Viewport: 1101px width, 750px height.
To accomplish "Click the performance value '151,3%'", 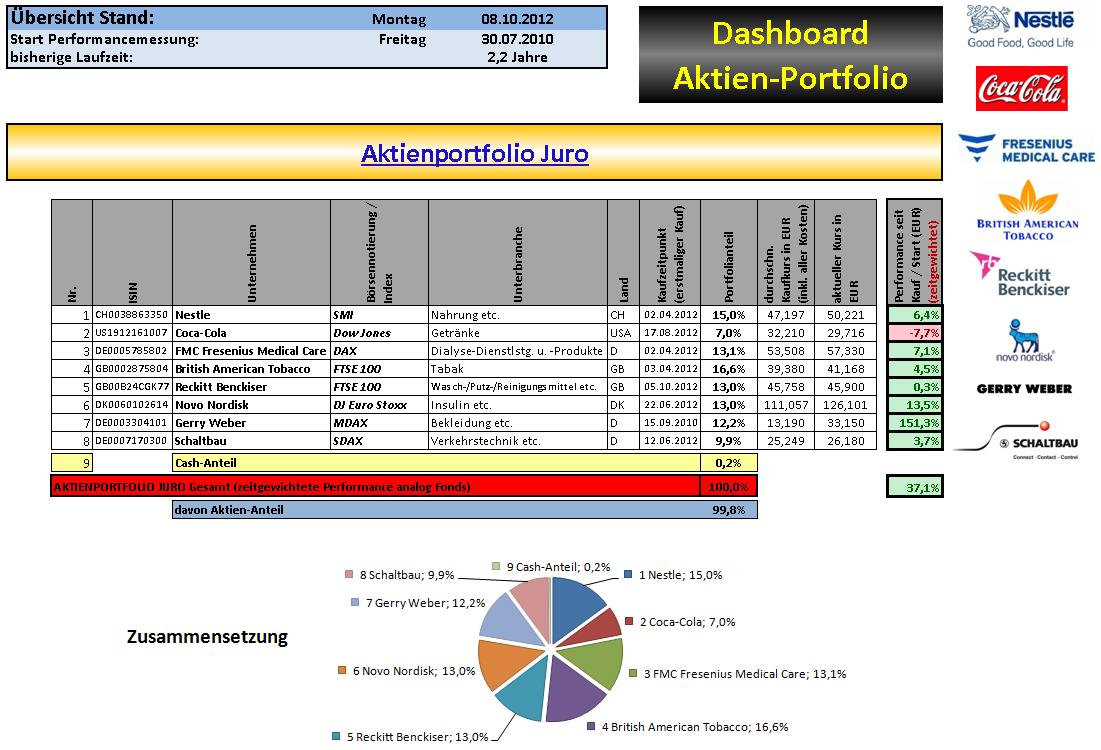I will [x=915, y=423].
